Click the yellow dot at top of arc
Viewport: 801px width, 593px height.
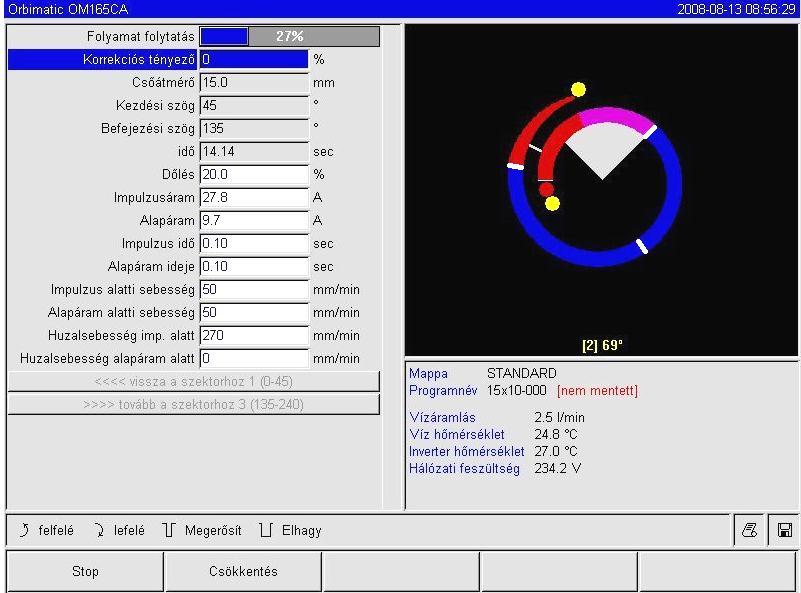tap(578, 89)
